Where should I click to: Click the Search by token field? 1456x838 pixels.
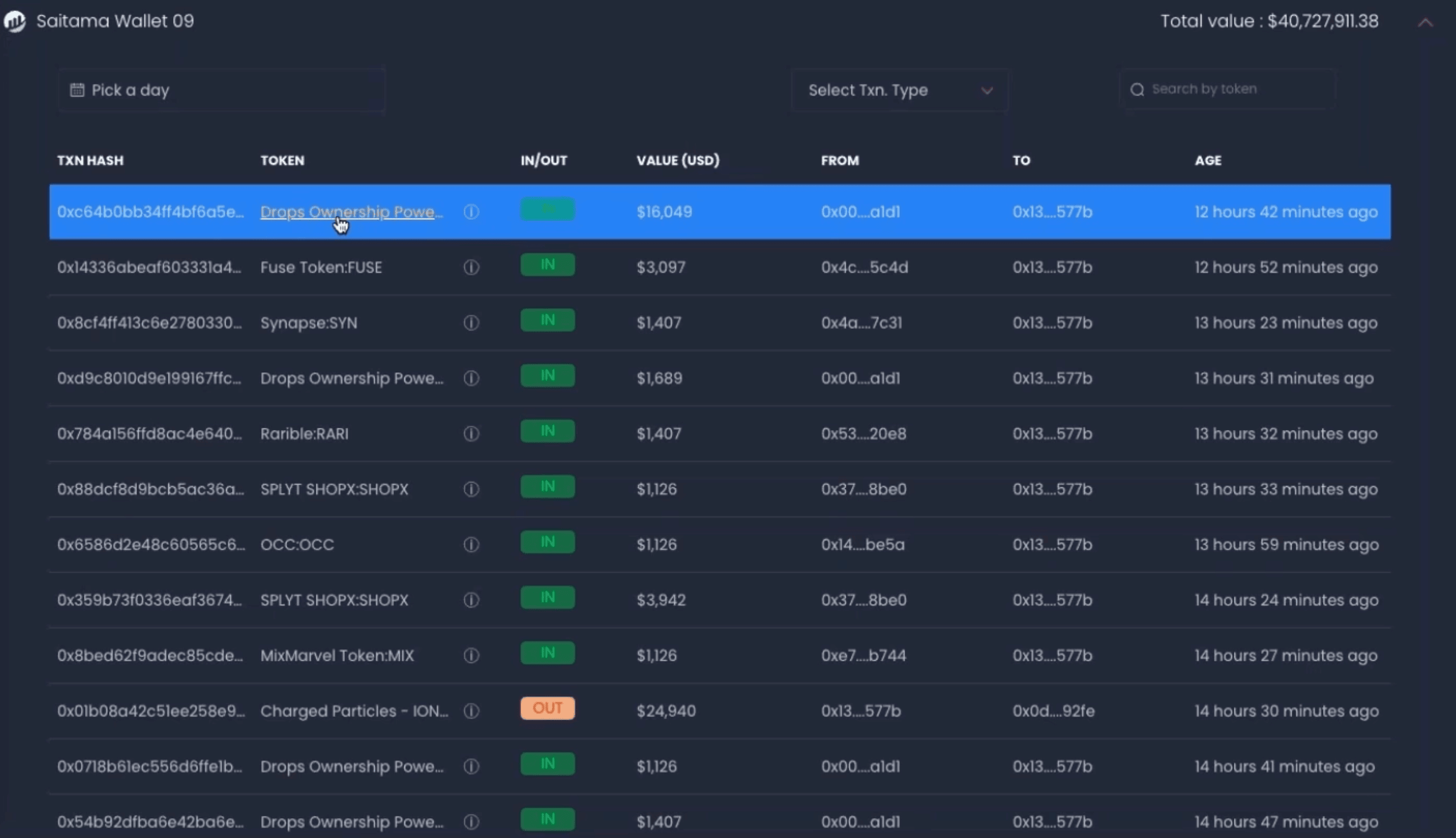tap(1227, 89)
